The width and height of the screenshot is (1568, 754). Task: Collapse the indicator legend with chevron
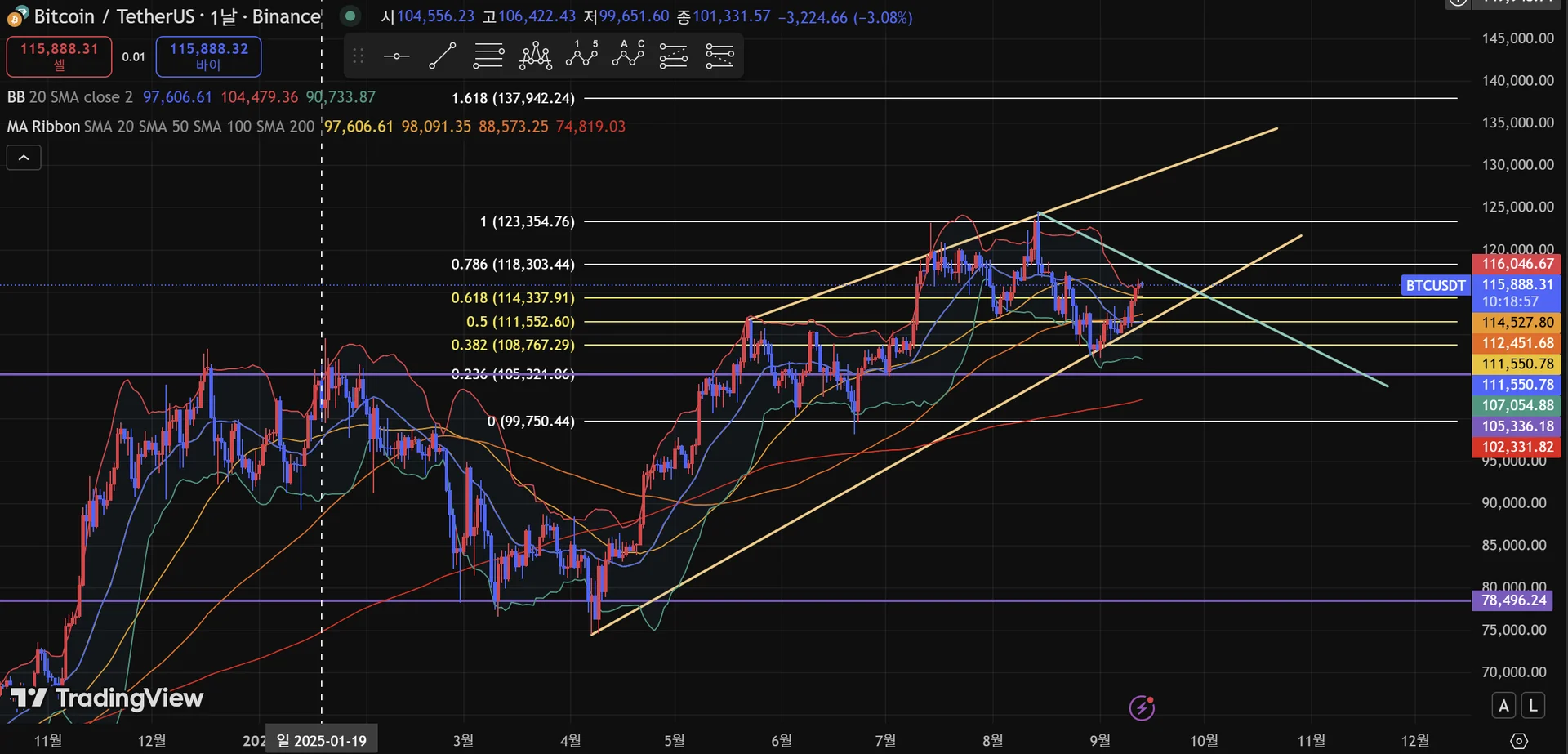coord(24,158)
